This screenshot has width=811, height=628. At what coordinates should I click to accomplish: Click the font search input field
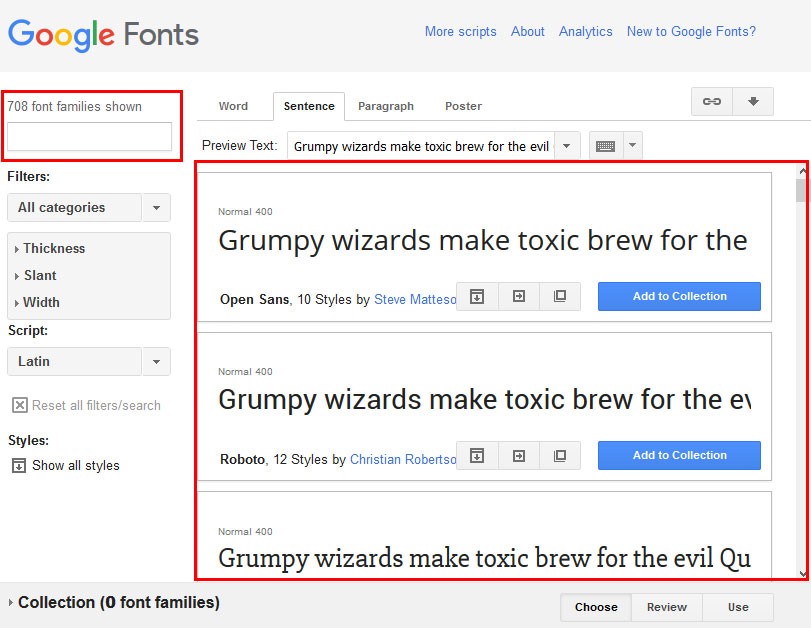(x=89, y=137)
